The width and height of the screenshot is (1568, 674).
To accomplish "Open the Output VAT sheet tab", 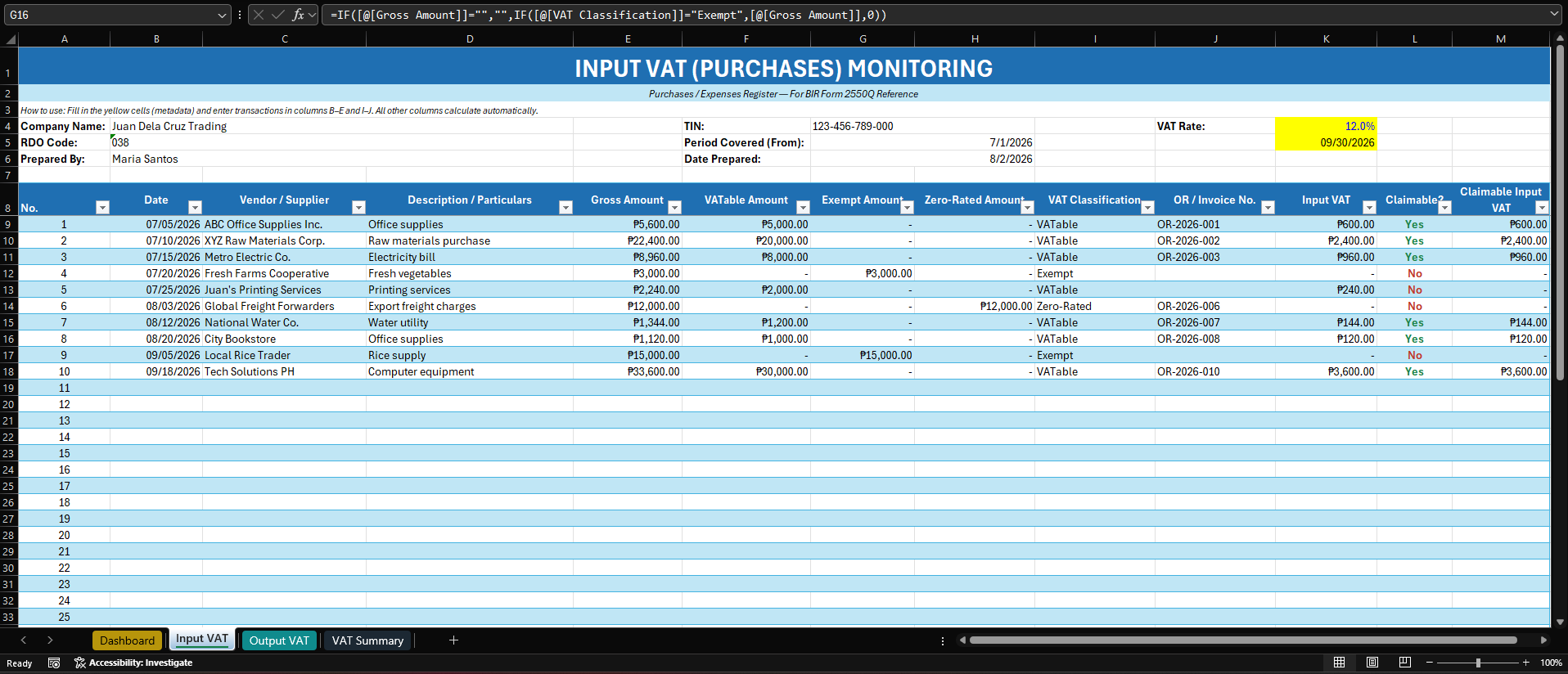I will point(279,640).
